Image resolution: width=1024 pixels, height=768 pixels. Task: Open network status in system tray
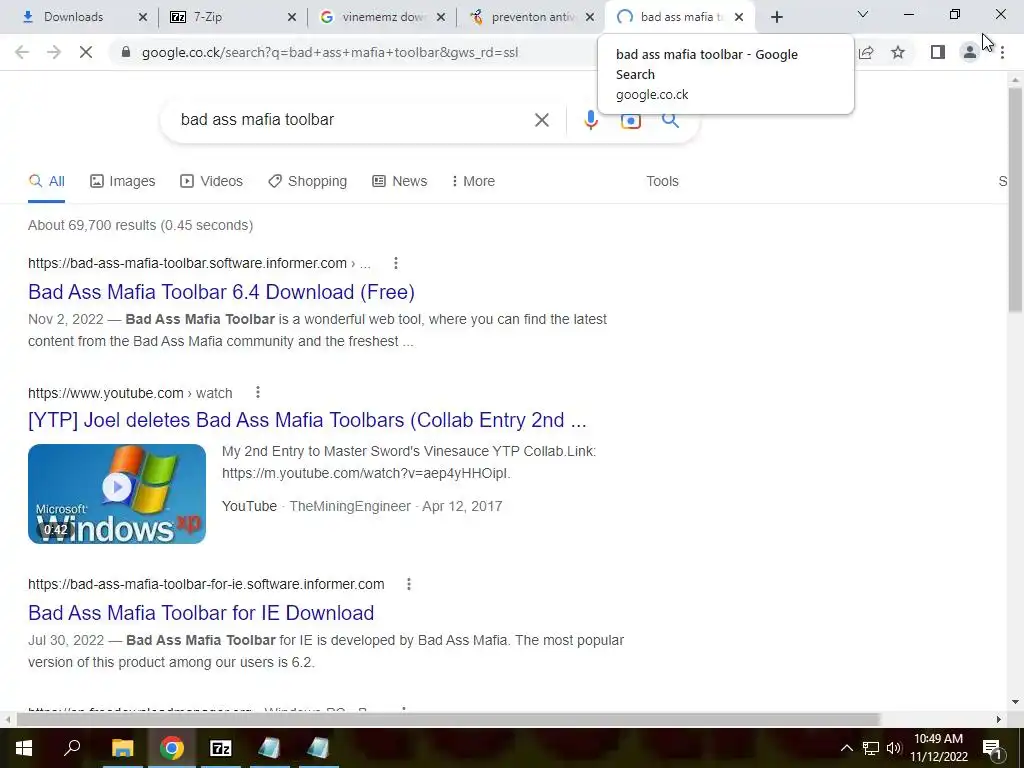[871, 748]
